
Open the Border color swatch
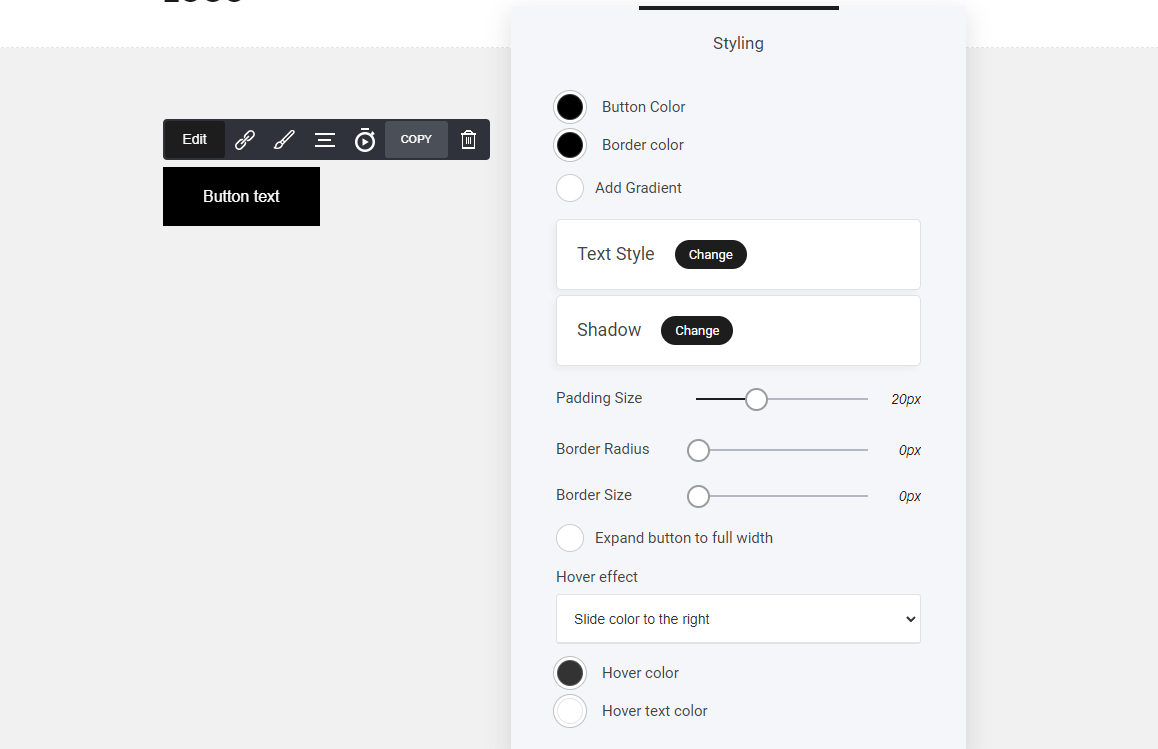(570, 145)
